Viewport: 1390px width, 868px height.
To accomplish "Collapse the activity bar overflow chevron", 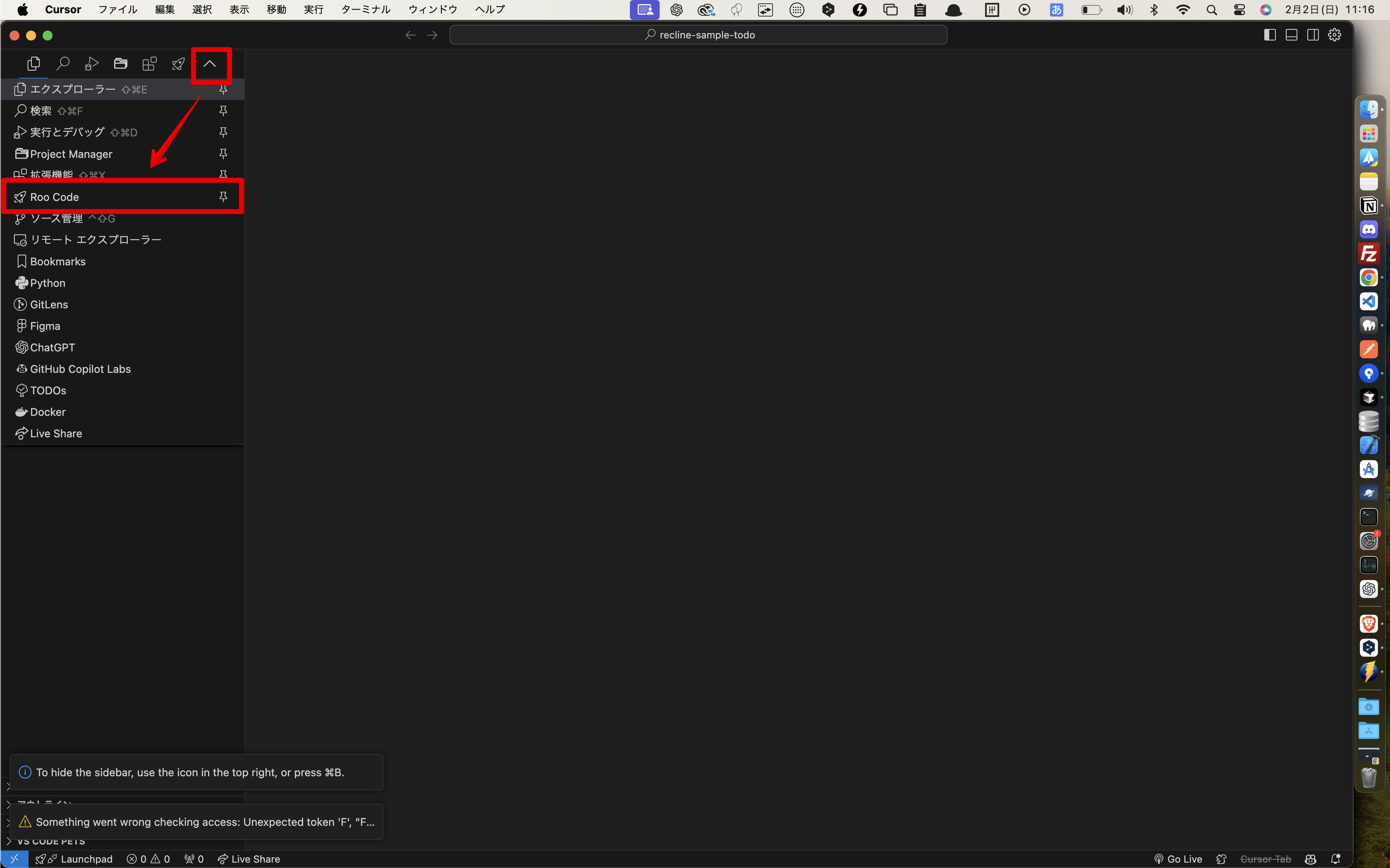I will [210, 64].
